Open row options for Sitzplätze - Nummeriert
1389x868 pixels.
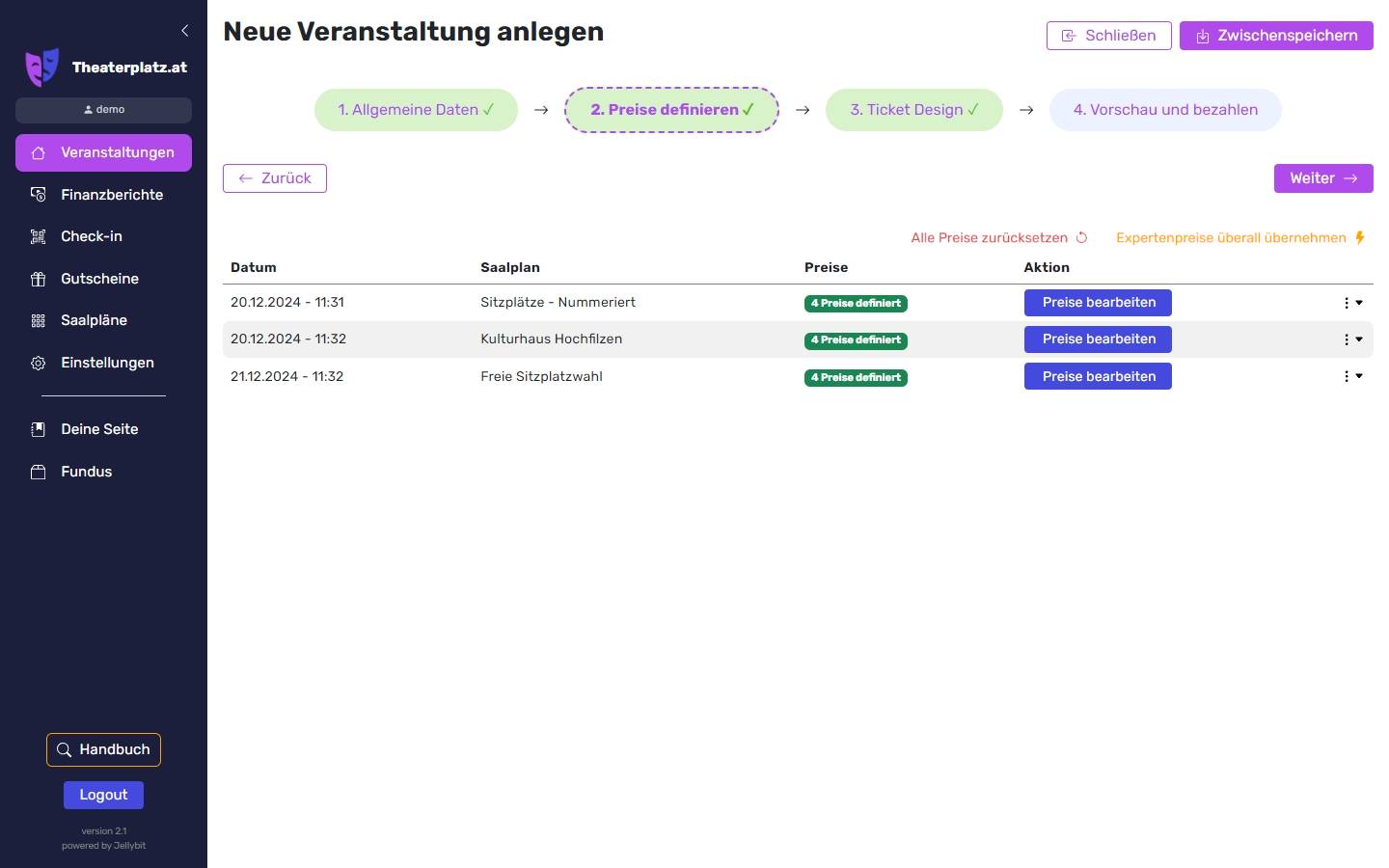click(1352, 303)
